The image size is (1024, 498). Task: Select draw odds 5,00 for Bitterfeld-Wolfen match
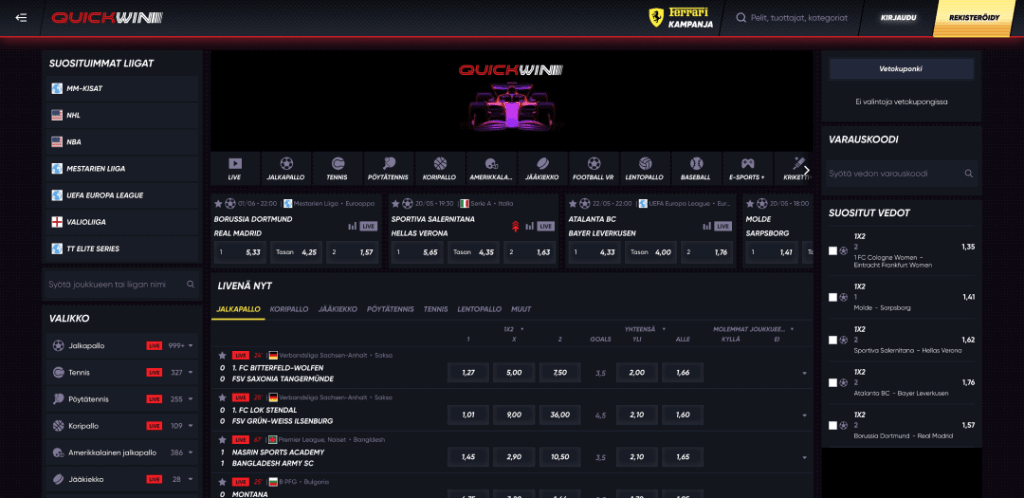[x=514, y=373]
